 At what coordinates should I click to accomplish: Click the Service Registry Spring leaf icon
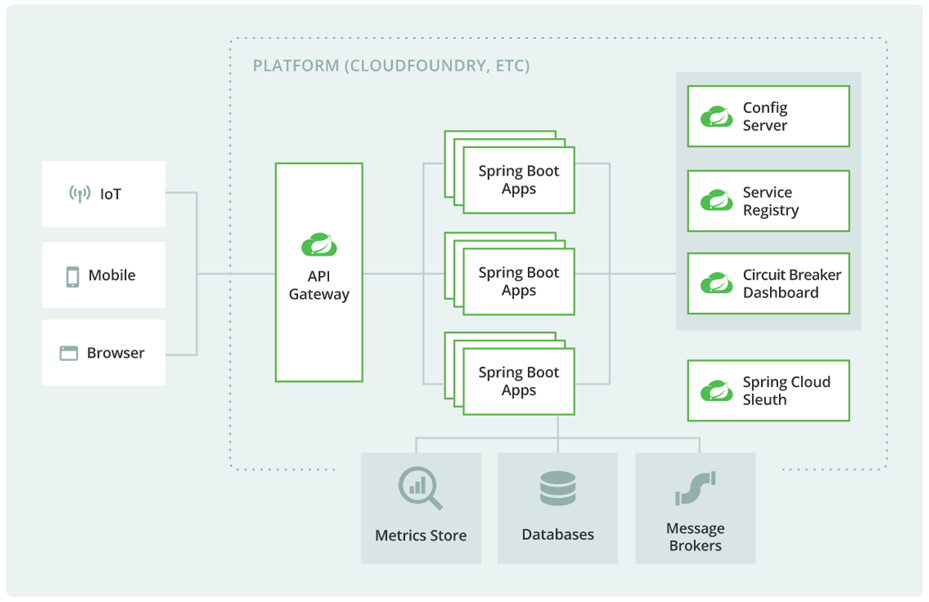point(716,201)
